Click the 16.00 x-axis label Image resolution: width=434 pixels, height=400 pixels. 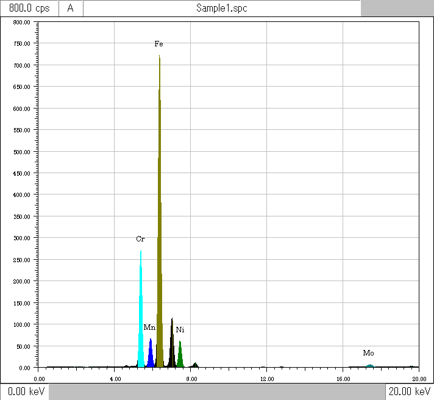point(343,379)
